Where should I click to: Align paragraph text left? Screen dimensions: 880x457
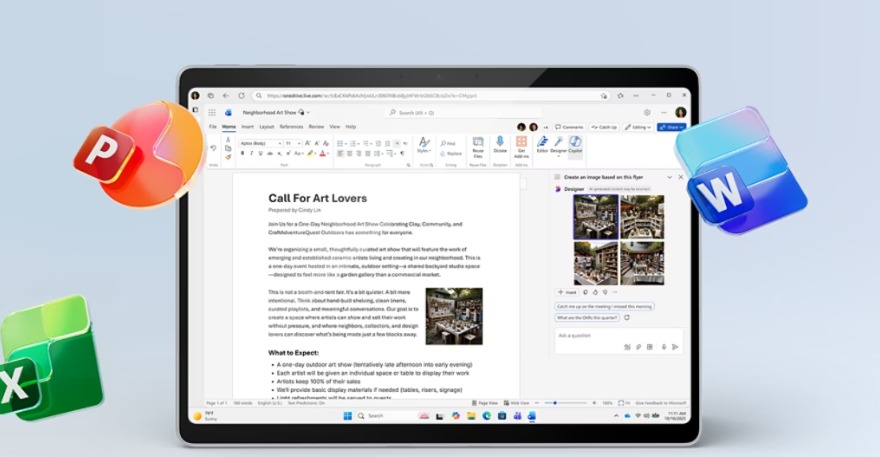coord(340,153)
